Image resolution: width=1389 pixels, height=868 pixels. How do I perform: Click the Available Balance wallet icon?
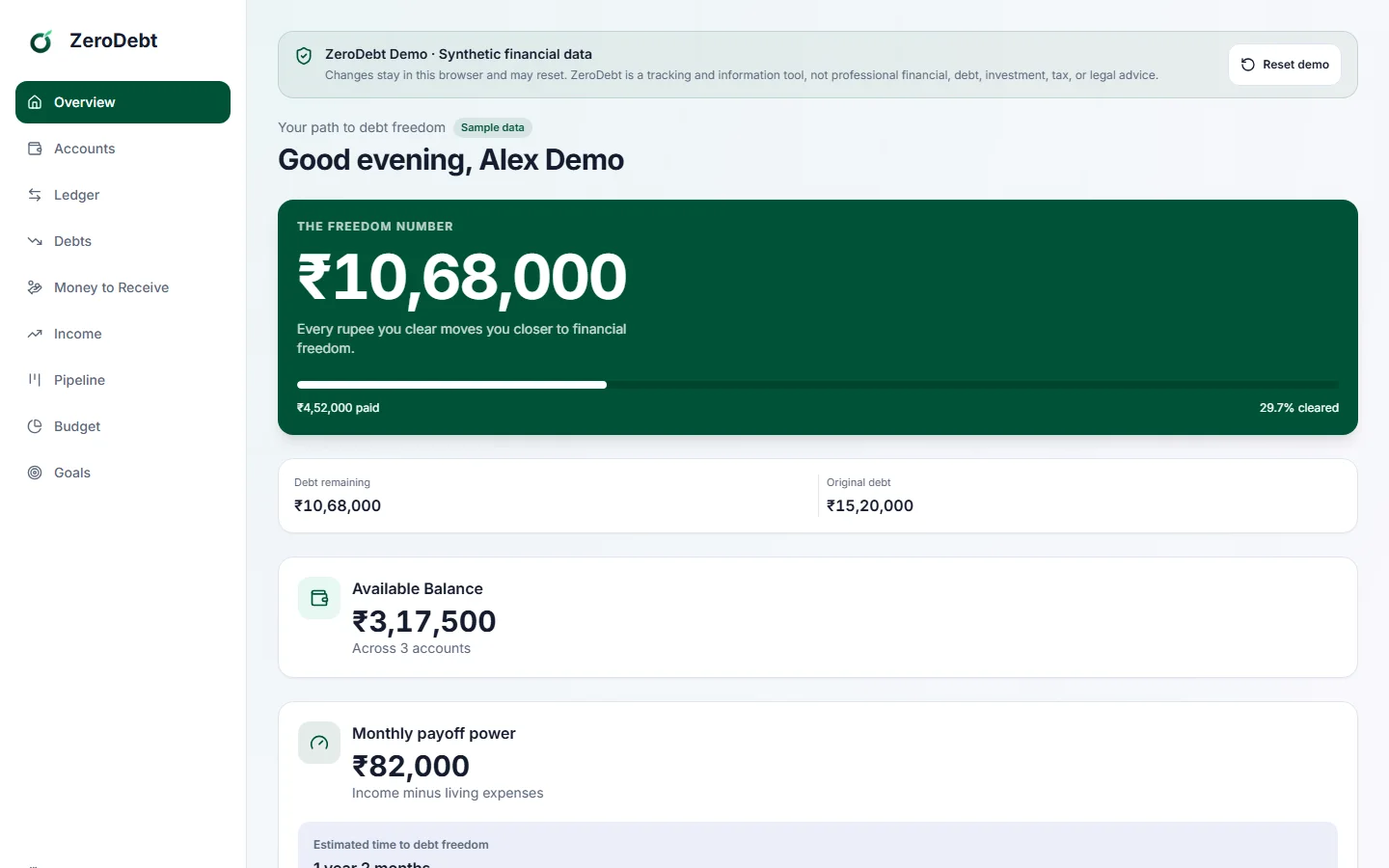[x=319, y=598]
